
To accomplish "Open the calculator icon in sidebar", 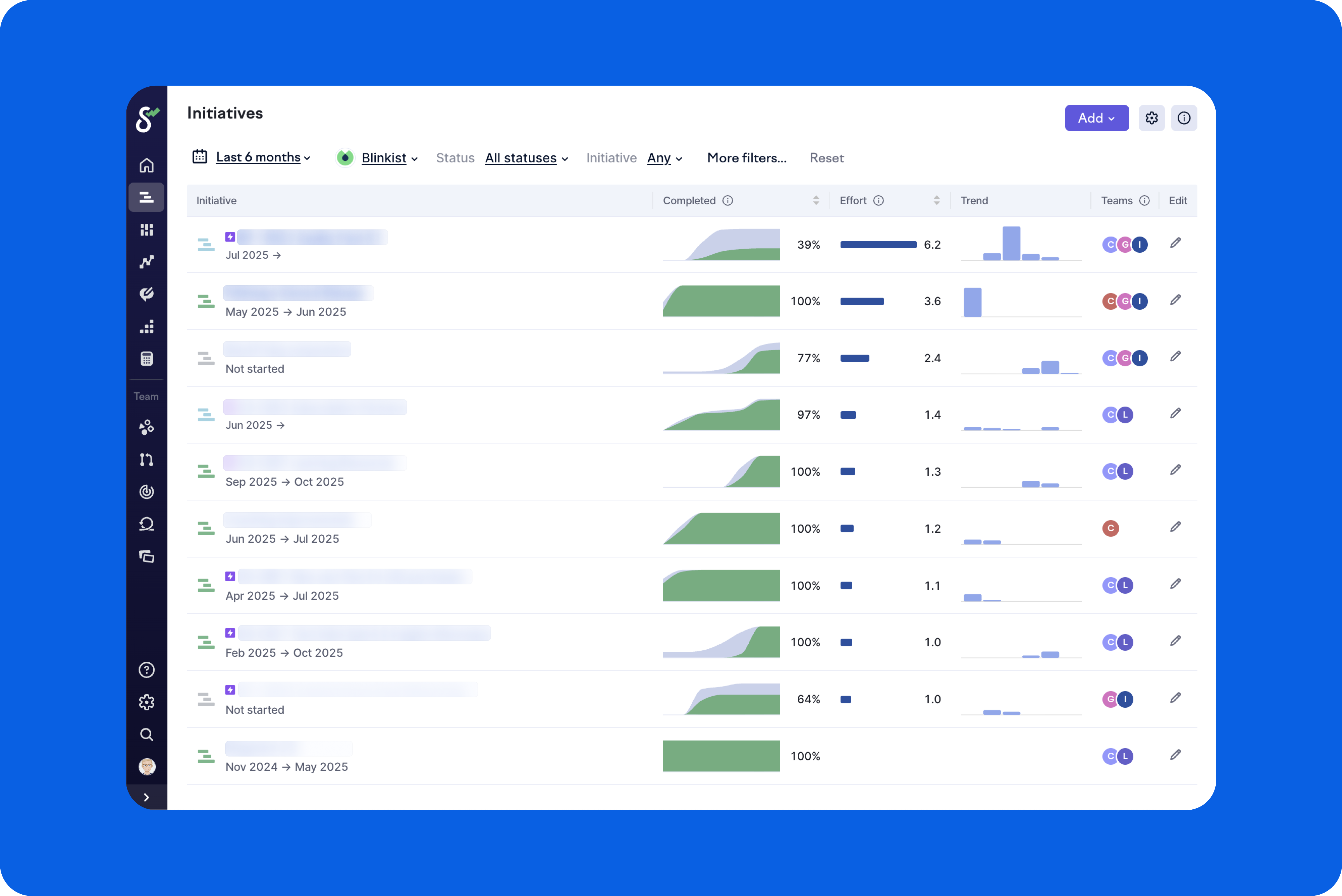I will coord(146,359).
